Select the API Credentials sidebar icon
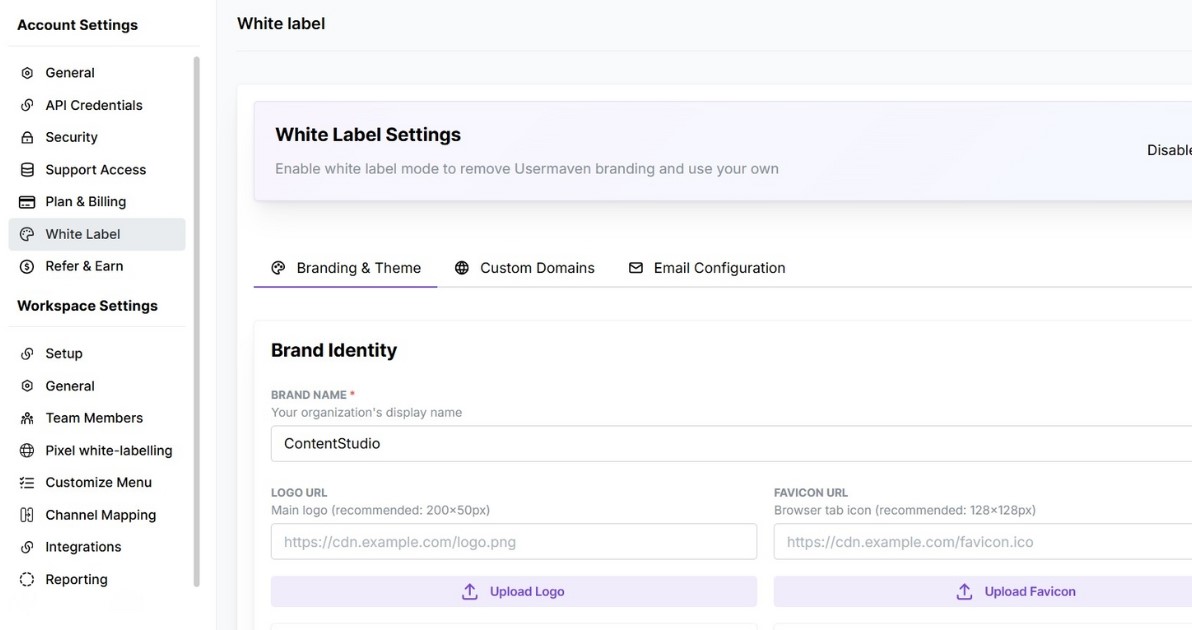 pos(25,105)
